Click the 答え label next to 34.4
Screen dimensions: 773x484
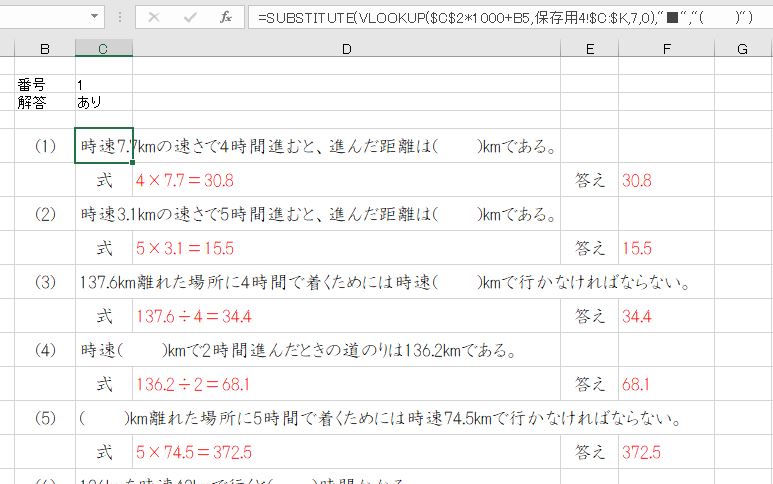[x=590, y=316]
